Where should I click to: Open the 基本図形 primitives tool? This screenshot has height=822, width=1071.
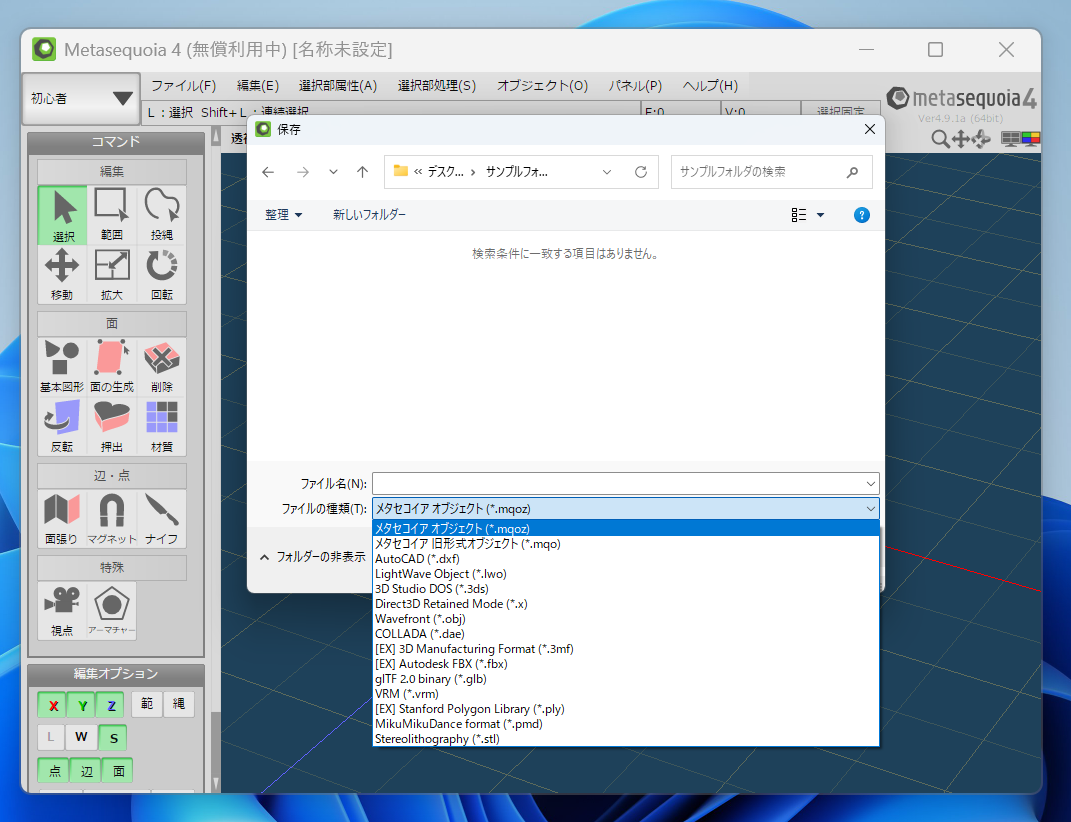[62, 366]
